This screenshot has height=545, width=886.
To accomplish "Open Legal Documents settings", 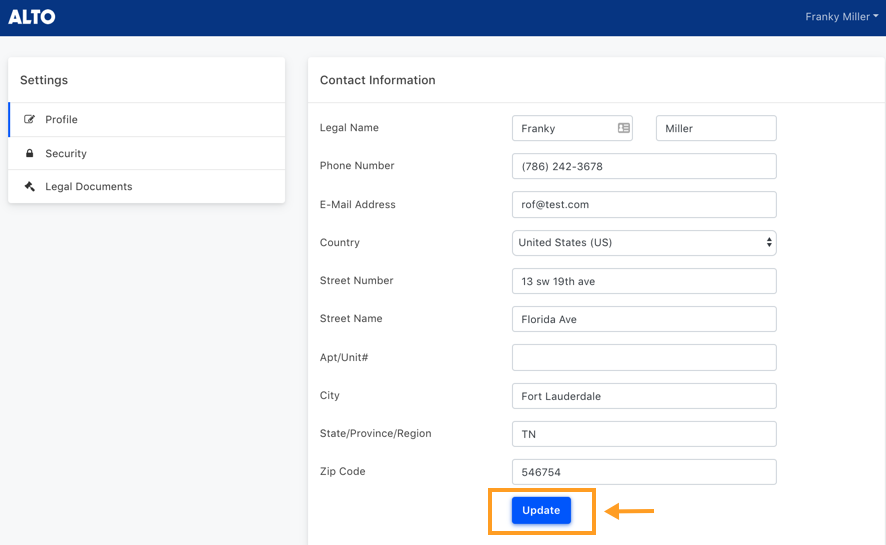I will (146, 186).
